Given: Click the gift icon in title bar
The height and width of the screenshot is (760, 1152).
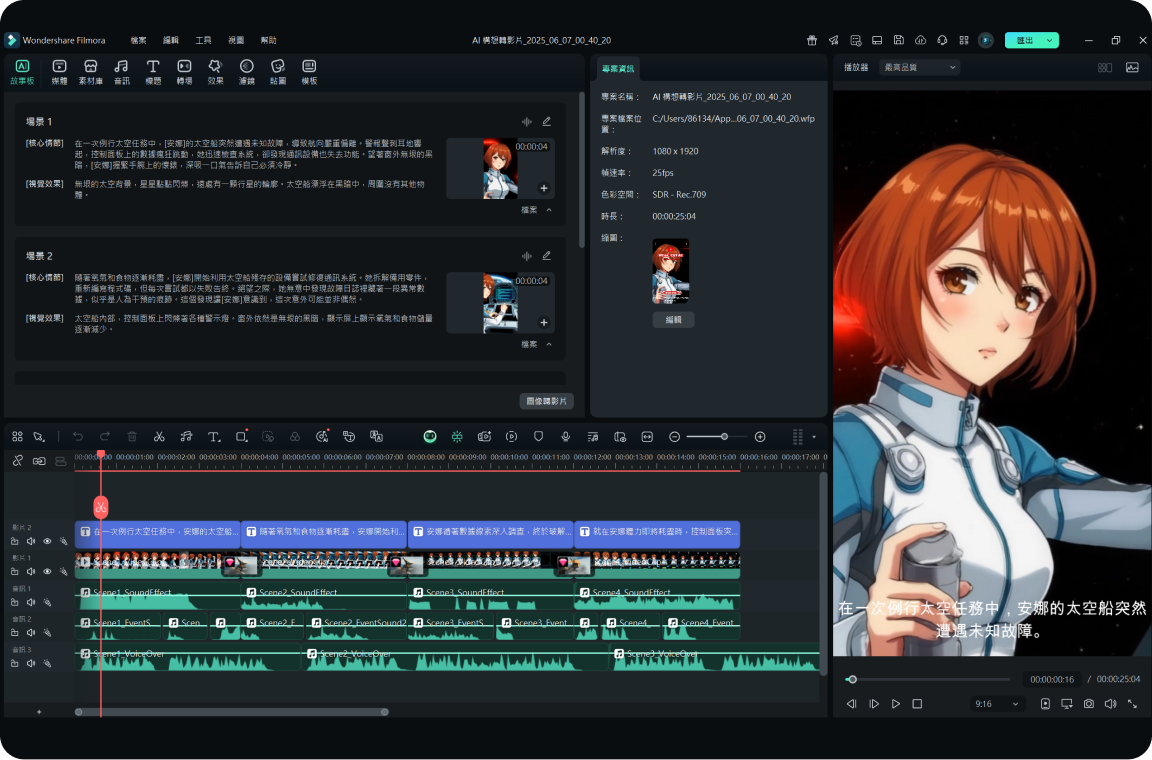Looking at the screenshot, I should click(x=812, y=40).
